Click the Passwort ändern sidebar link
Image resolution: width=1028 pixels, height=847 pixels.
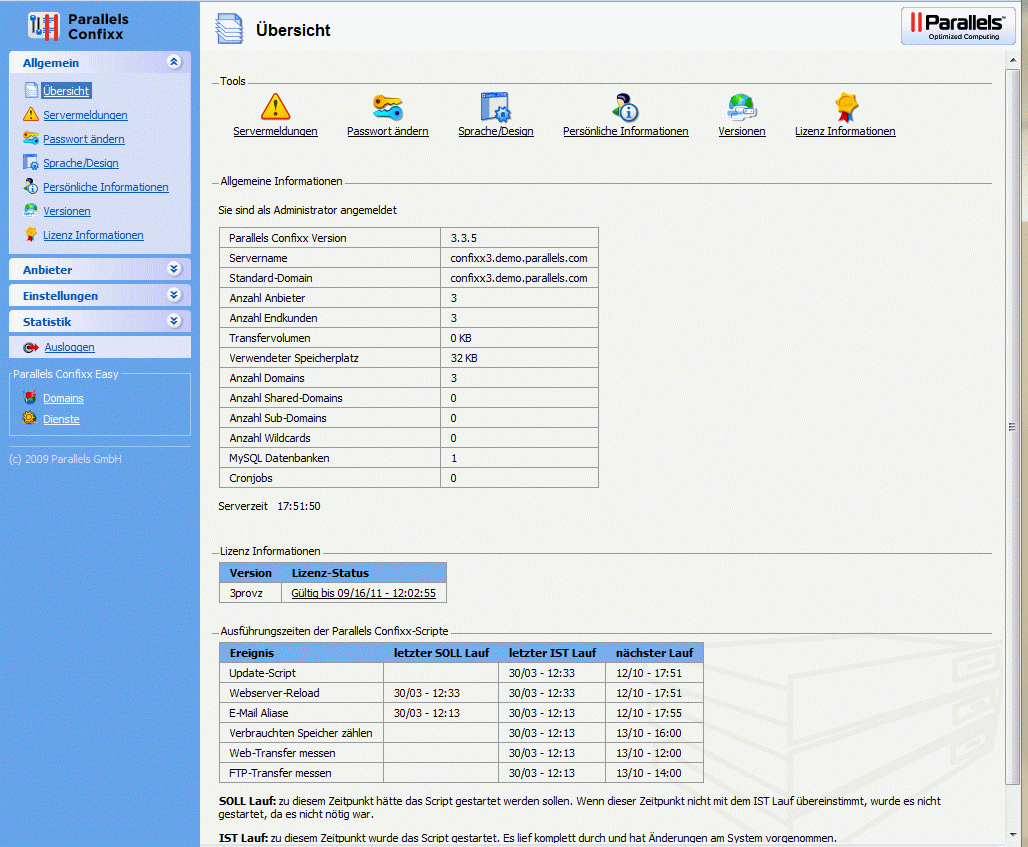[83, 139]
